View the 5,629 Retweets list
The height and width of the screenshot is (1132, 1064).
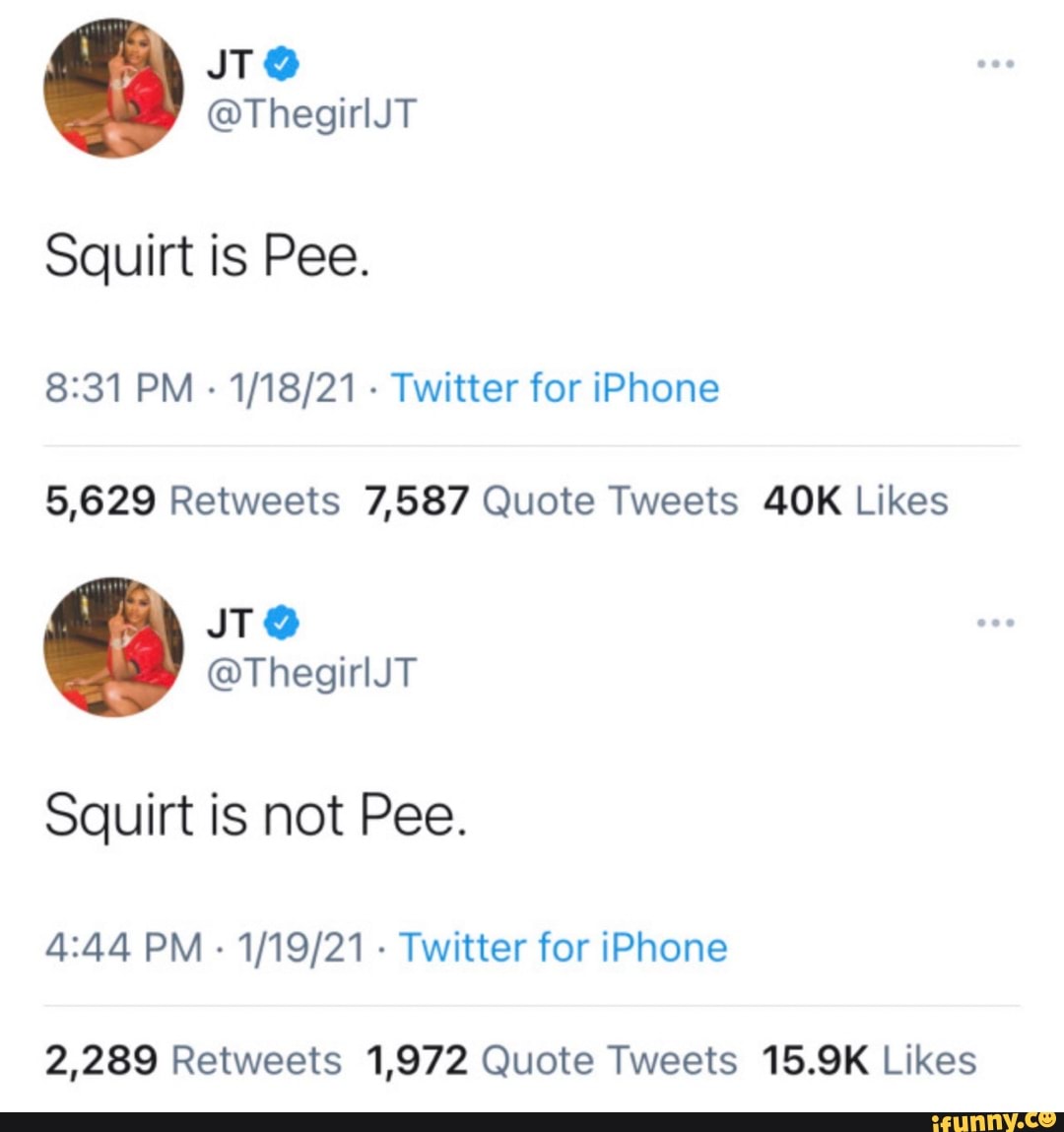coord(192,501)
